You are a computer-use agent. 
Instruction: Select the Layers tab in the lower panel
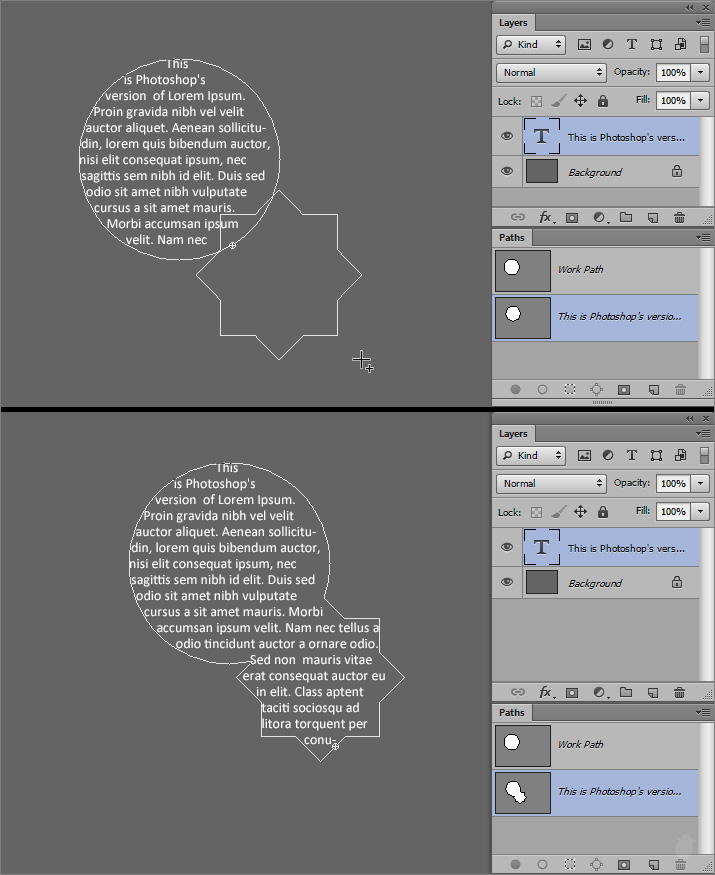513,434
